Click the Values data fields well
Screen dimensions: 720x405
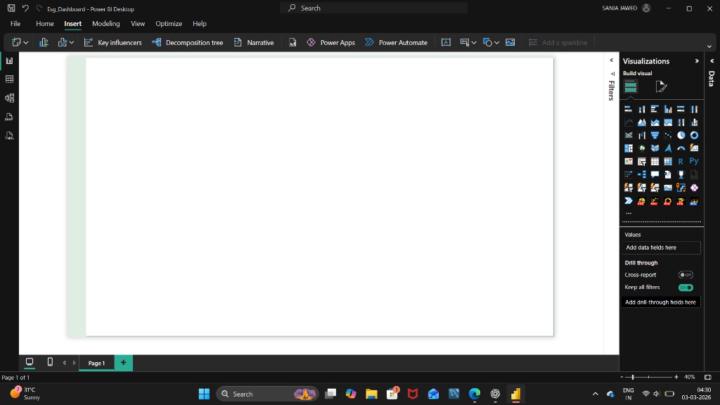661,247
